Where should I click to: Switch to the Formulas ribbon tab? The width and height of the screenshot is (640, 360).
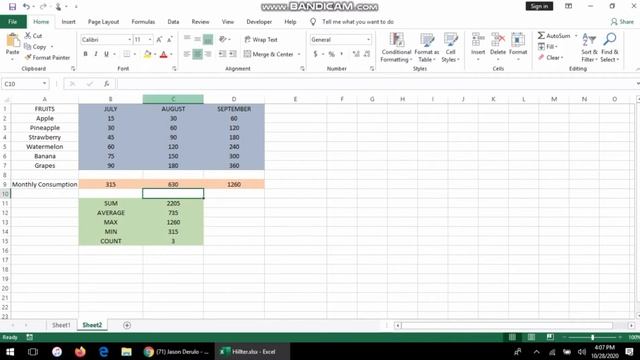[x=143, y=22]
